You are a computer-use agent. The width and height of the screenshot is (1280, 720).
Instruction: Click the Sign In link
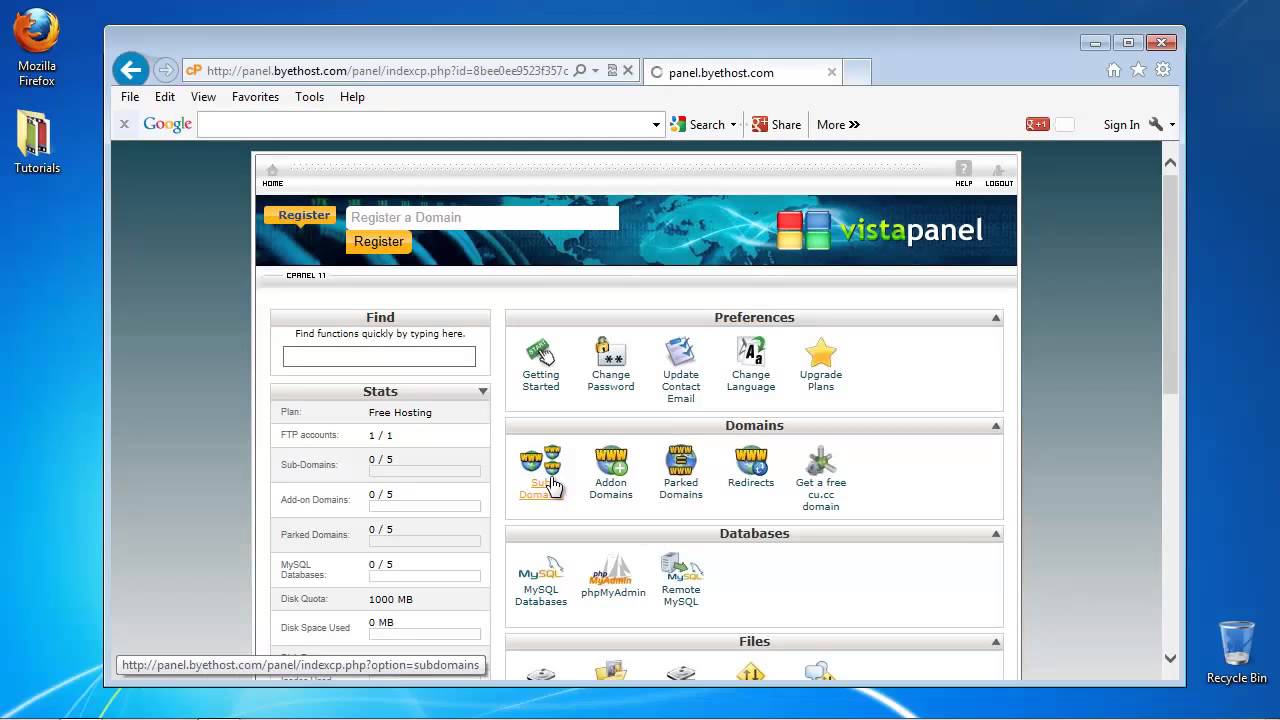(1121, 125)
